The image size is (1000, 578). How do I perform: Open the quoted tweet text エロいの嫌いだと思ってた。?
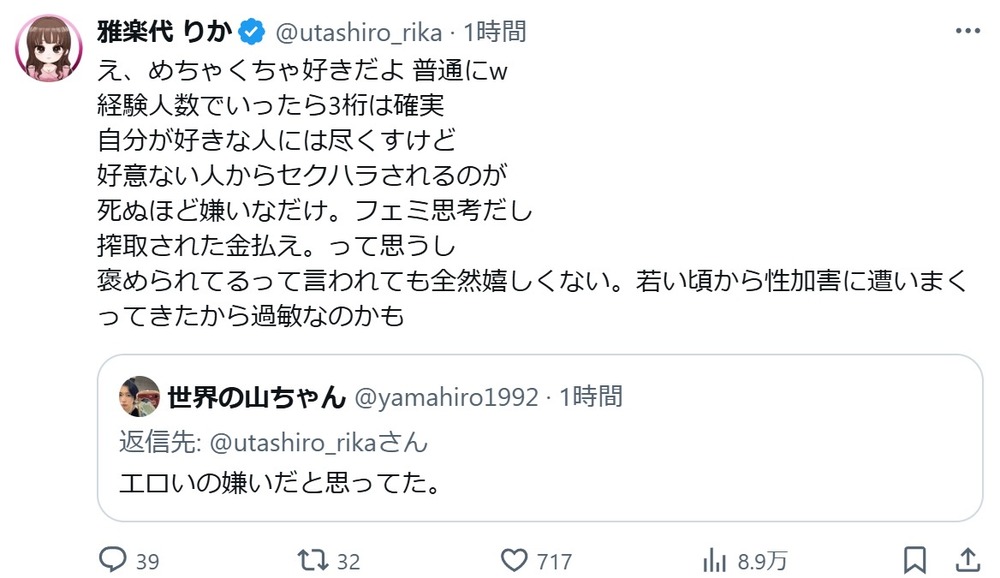(x=280, y=482)
